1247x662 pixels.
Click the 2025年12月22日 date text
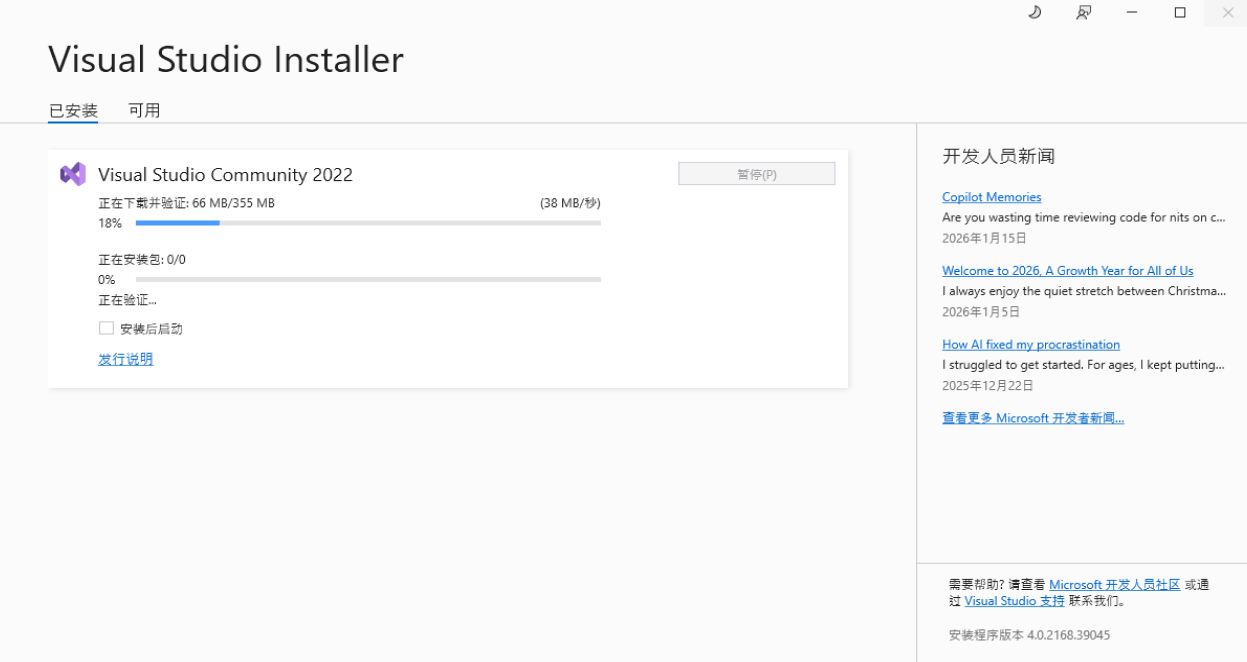click(987, 385)
